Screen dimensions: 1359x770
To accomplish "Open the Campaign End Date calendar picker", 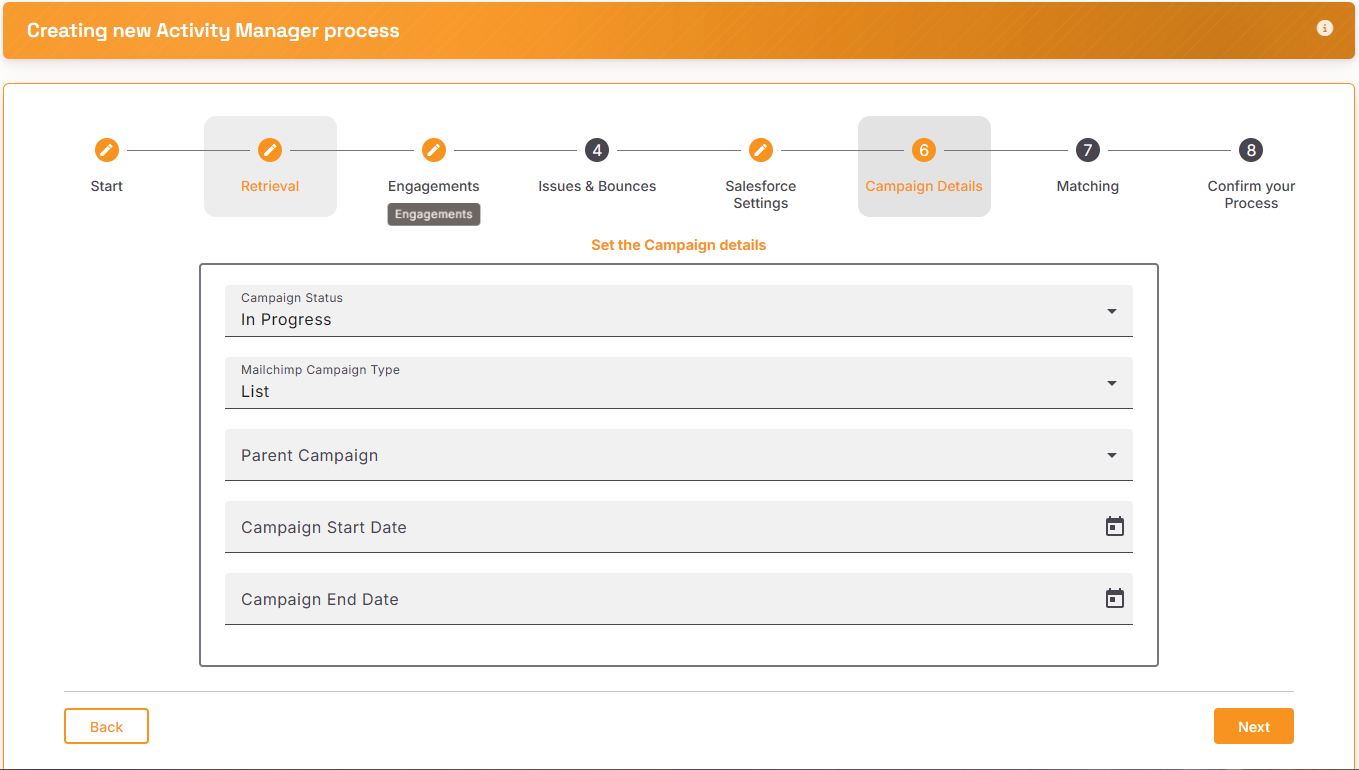I will pyautogui.click(x=1115, y=598).
